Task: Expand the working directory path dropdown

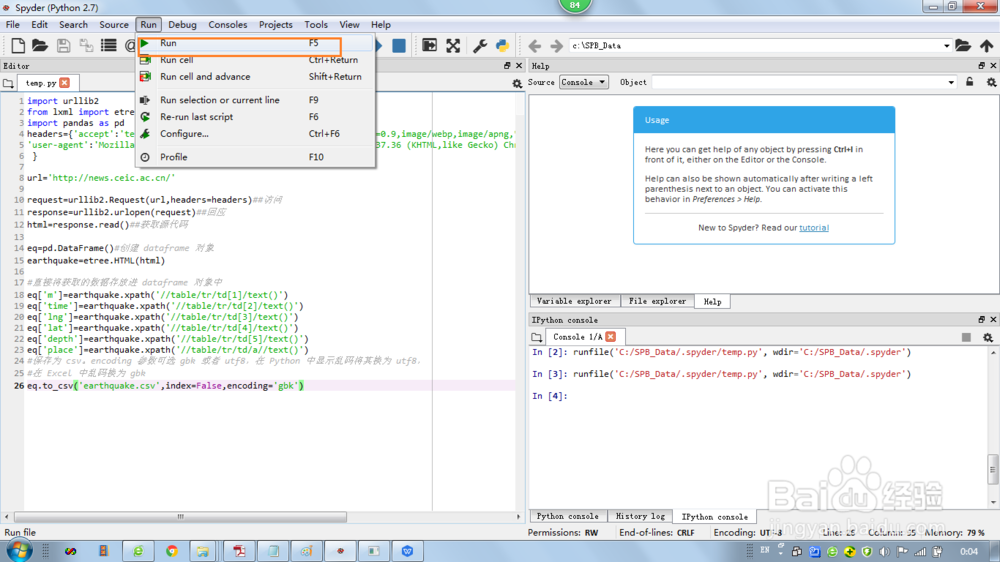Action: pos(946,46)
